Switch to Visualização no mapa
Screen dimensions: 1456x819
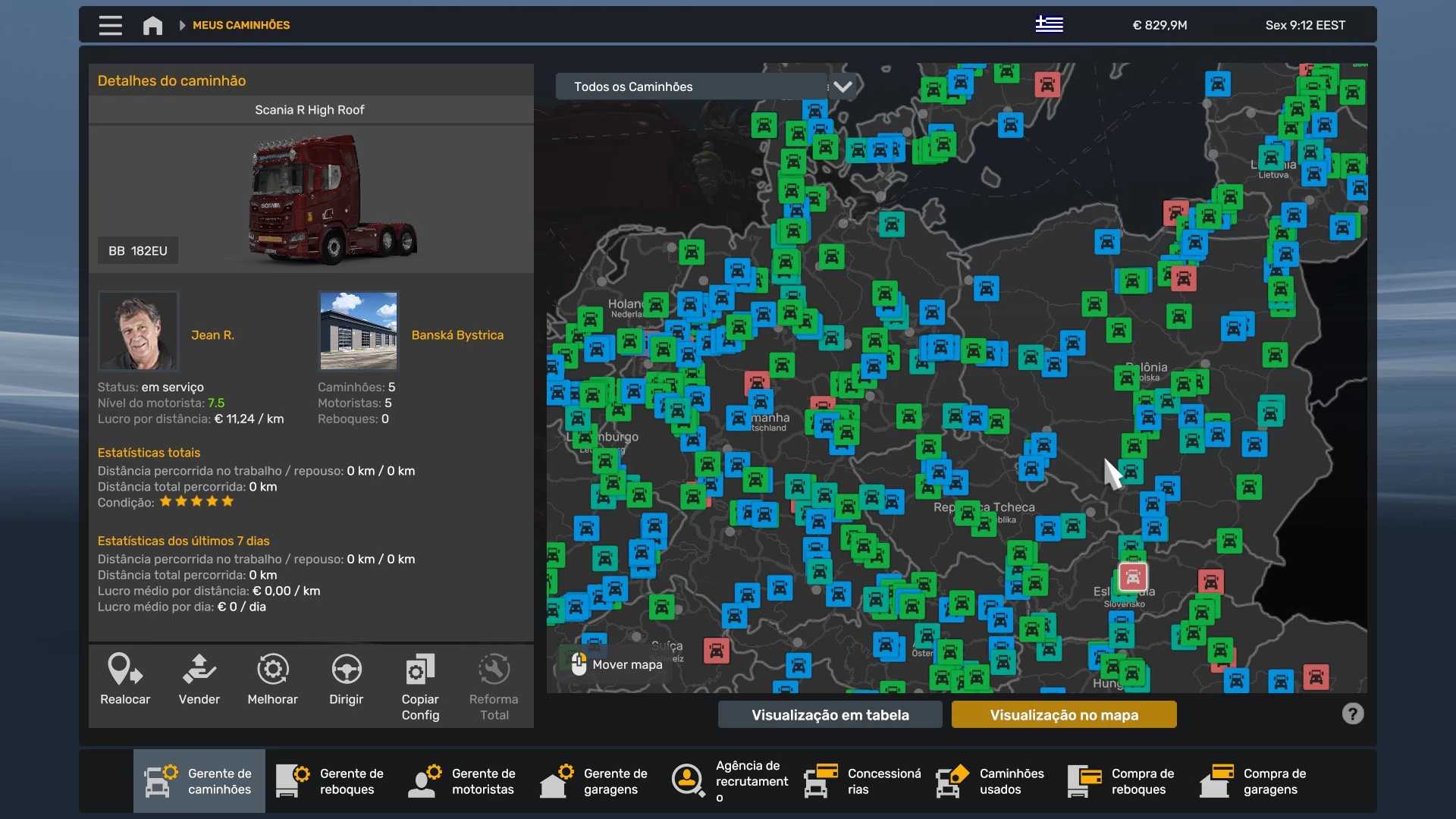pos(1063,714)
